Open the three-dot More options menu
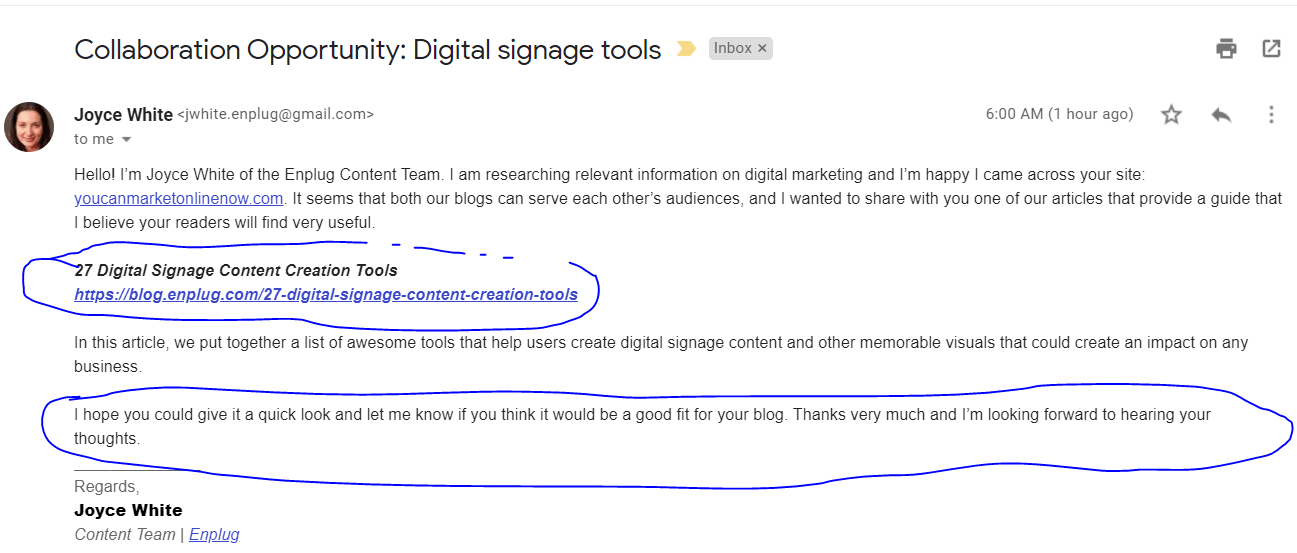Viewport: 1297px width, 553px height. (1271, 115)
